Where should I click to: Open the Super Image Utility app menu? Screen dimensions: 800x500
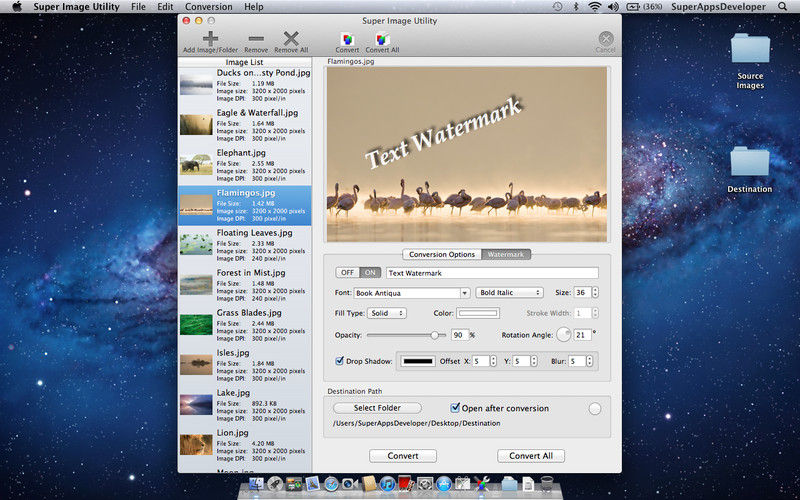tap(77, 7)
